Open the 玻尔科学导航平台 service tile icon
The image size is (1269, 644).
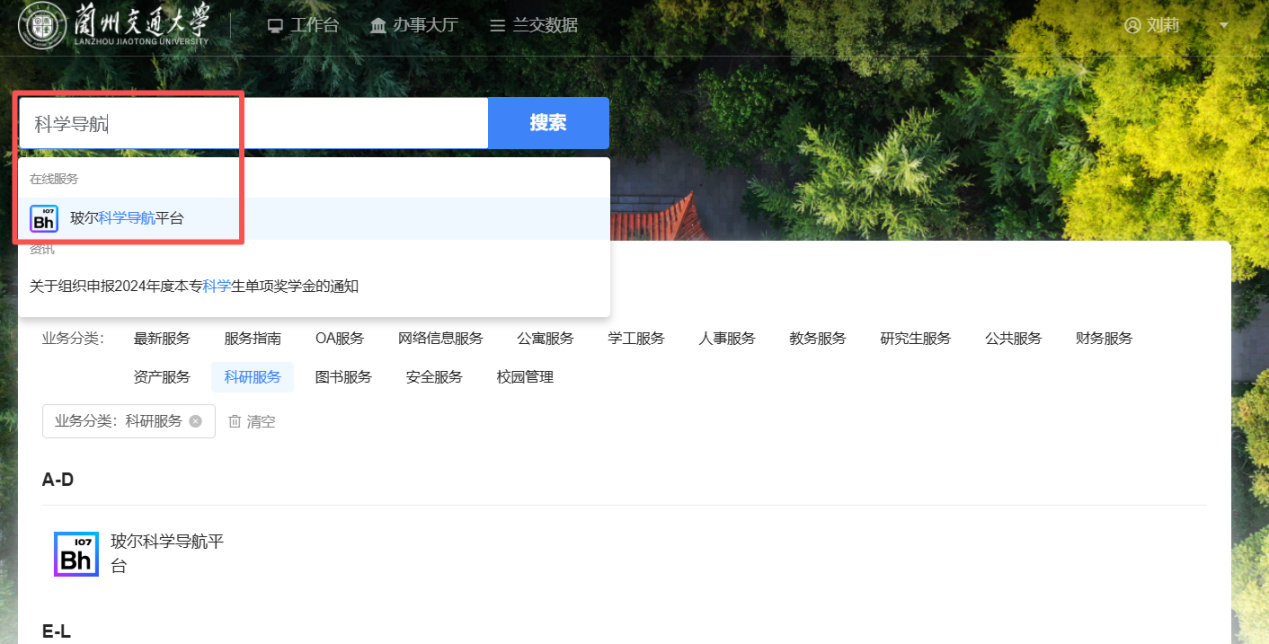[76, 554]
